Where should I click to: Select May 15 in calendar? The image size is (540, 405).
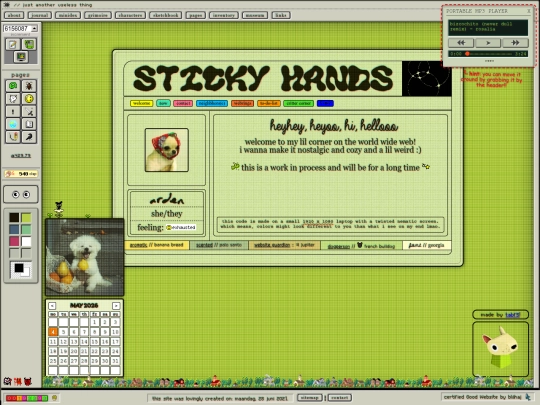pyautogui.click(x=95, y=342)
